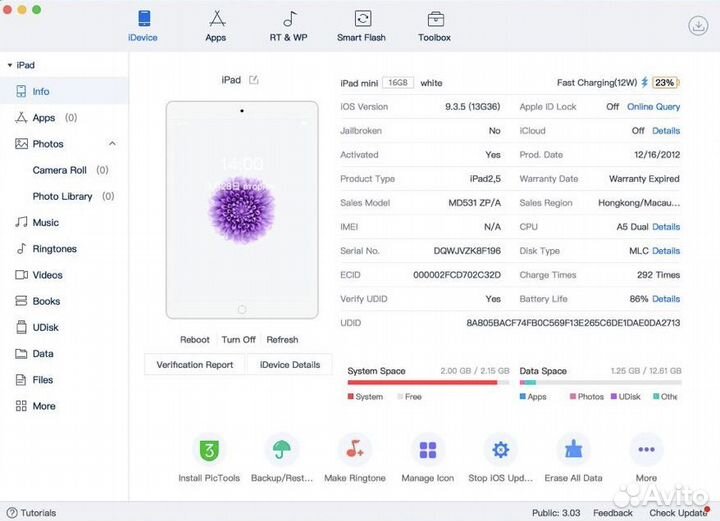
Task: Collapse the Photos sidebar section
Action: [112, 144]
